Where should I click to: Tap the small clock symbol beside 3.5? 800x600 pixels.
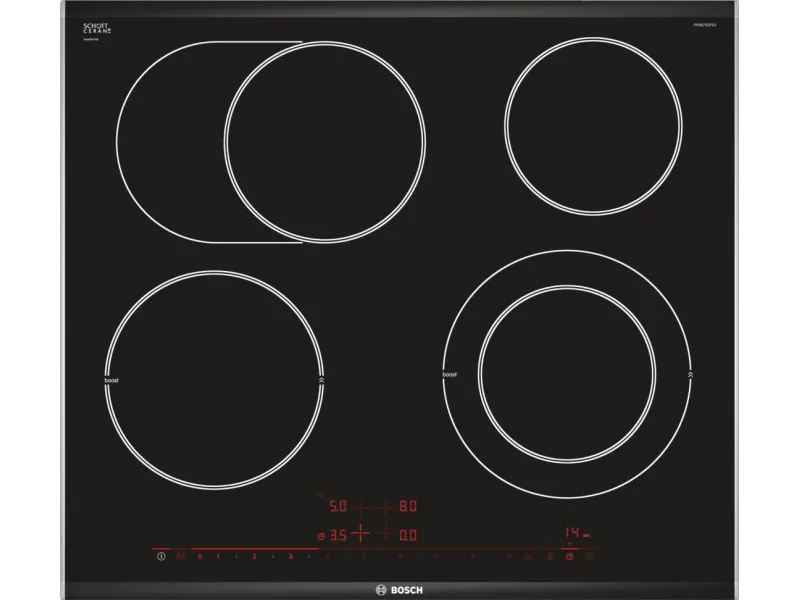tap(321, 537)
